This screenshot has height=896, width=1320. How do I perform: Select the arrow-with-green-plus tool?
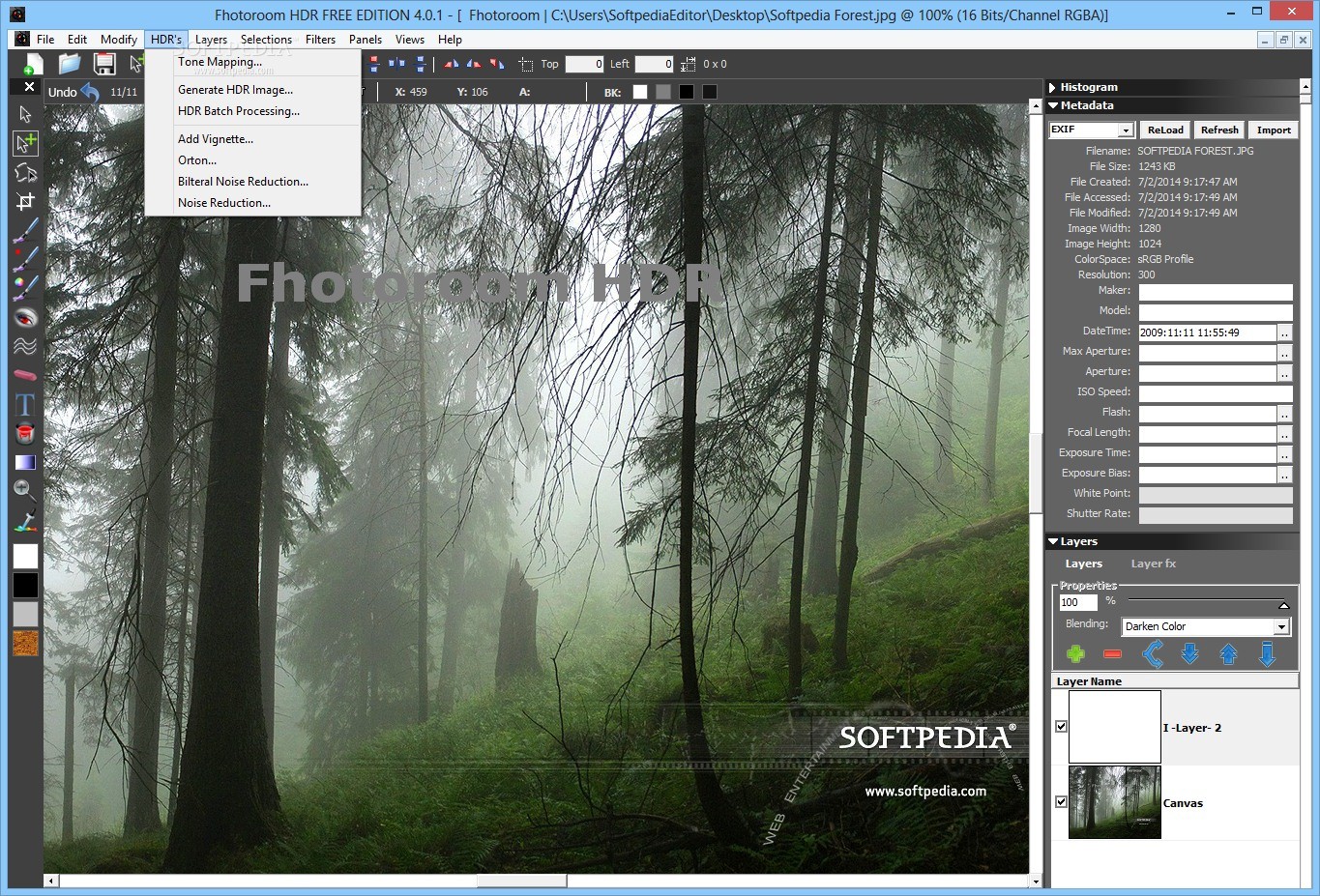(x=25, y=143)
